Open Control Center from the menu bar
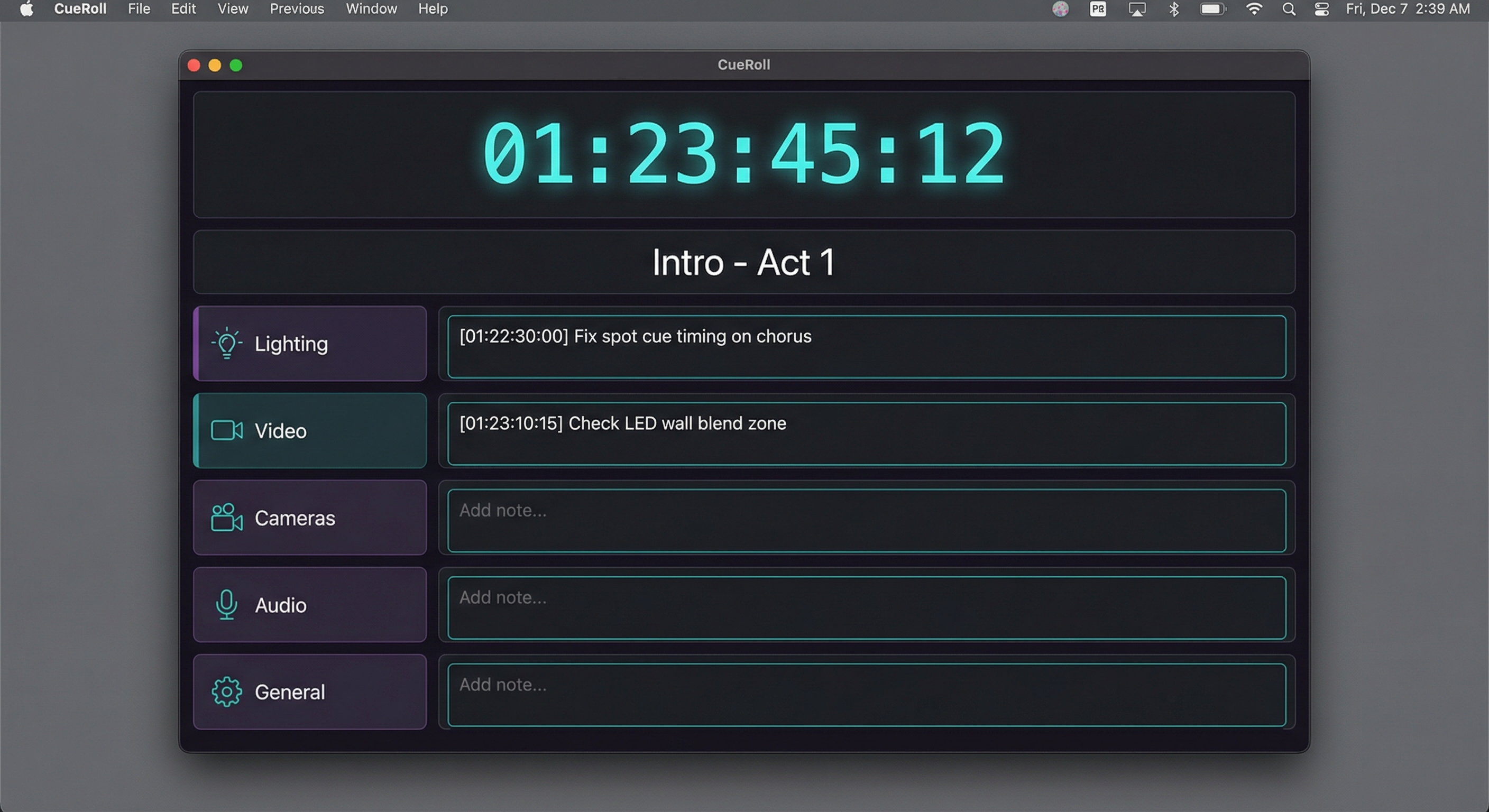This screenshot has width=1489, height=812. 1321,8
